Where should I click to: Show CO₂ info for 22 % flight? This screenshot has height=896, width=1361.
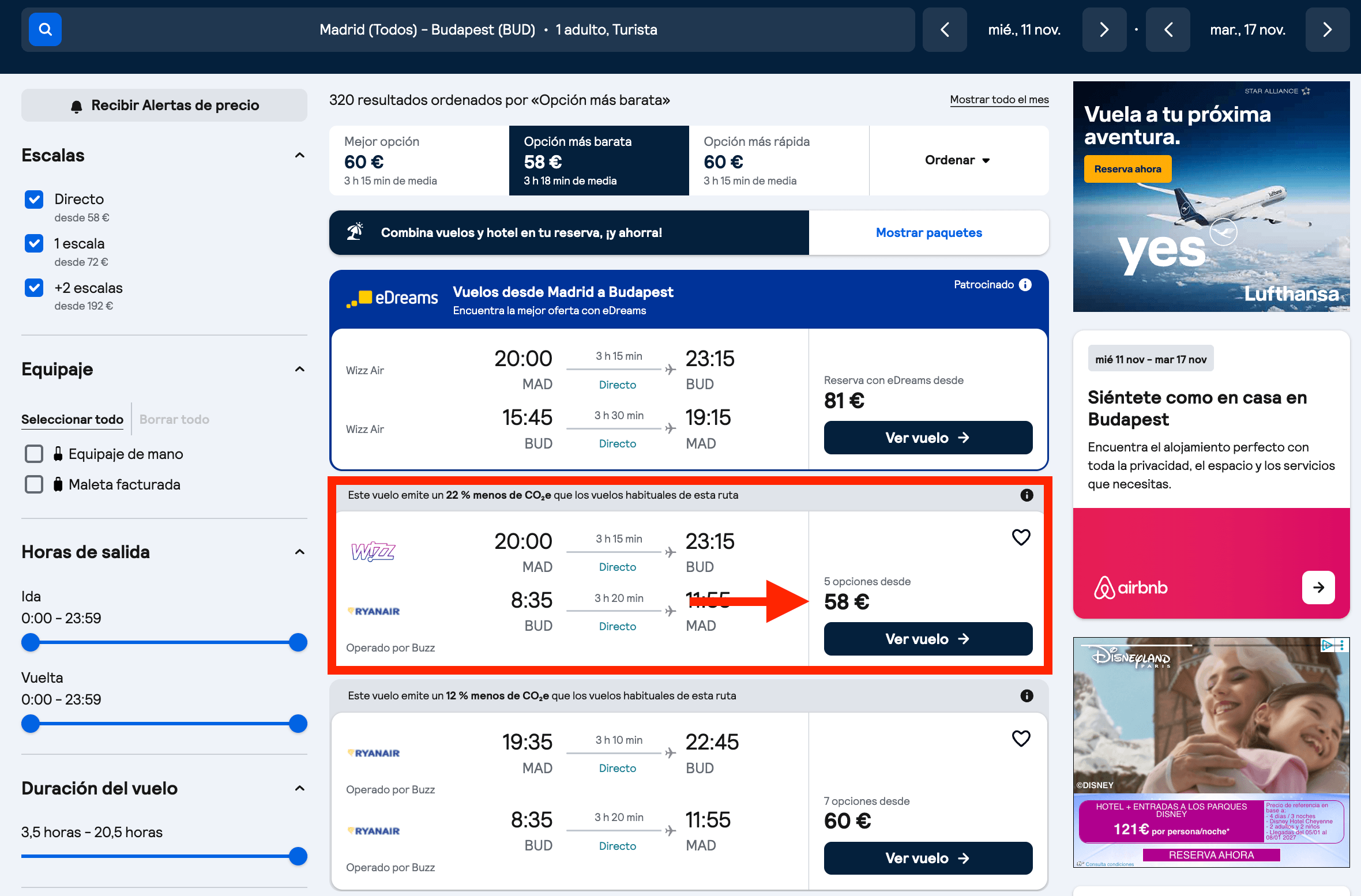pyautogui.click(x=1027, y=495)
